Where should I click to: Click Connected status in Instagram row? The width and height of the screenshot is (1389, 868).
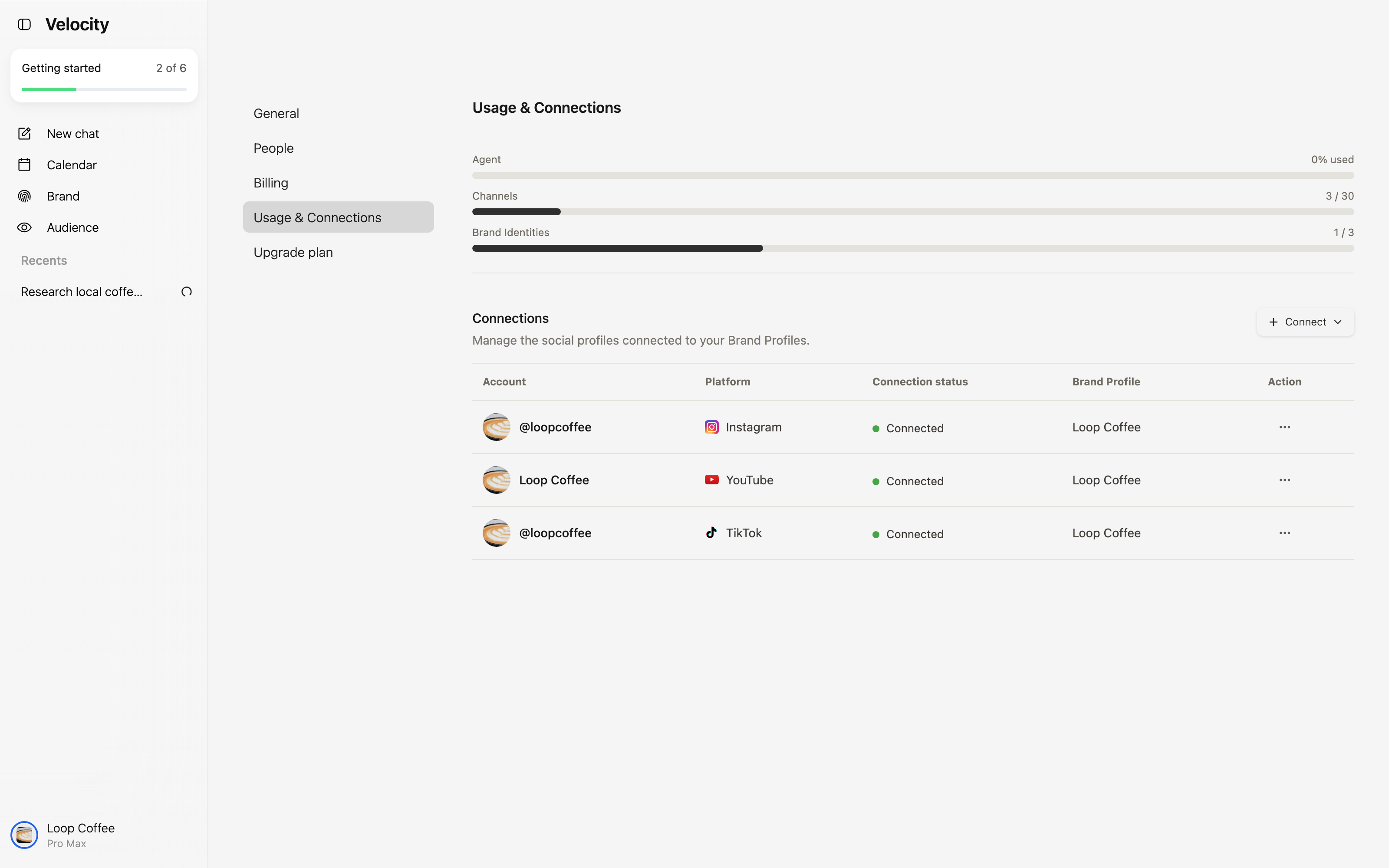[x=914, y=428]
